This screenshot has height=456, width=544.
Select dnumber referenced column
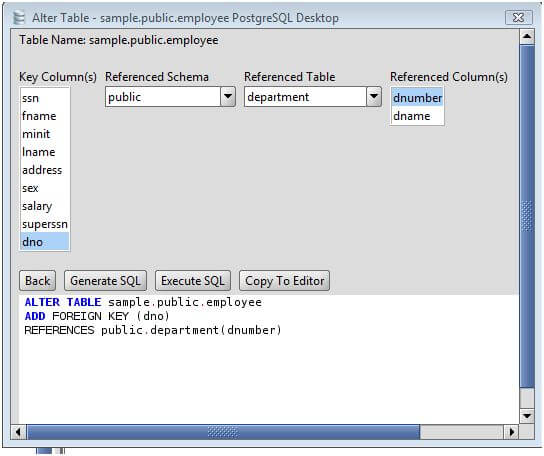click(417, 98)
